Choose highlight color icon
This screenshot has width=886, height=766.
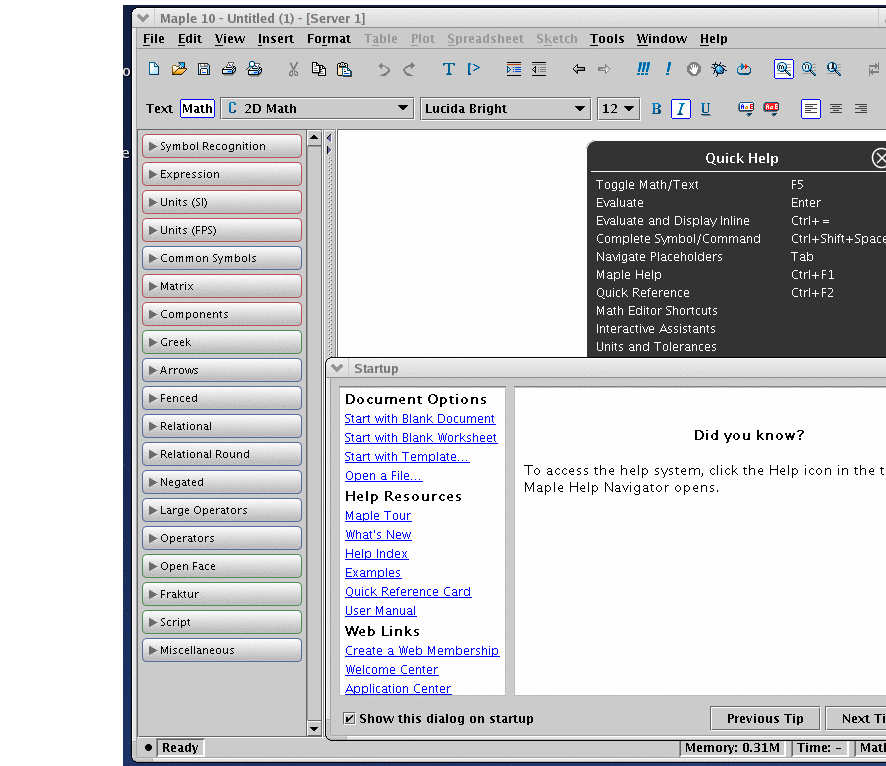(x=771, y=108)
